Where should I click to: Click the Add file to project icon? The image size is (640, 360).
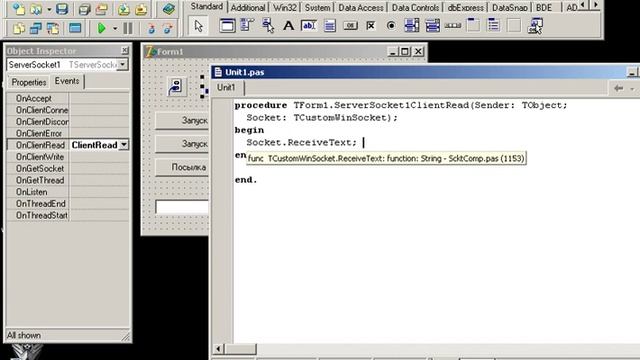coord(124,9)
